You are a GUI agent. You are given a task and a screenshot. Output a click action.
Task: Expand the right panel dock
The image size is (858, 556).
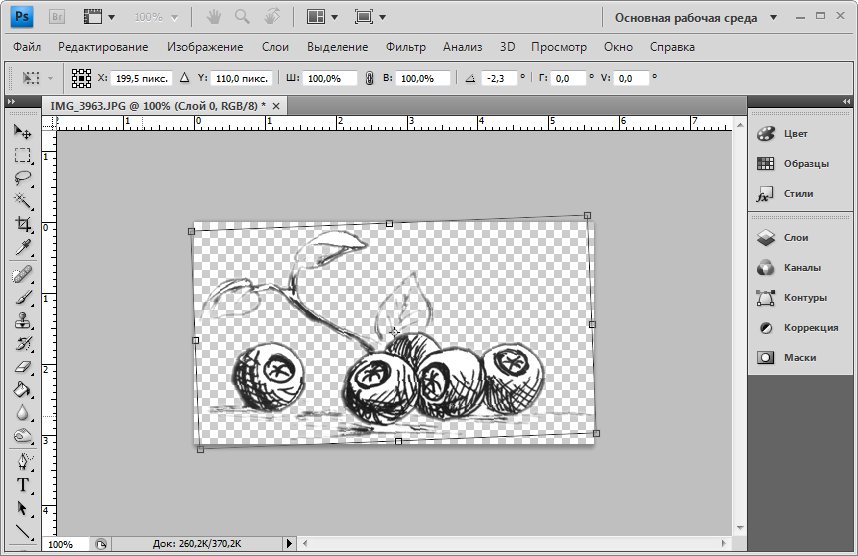tap(847, 101)
